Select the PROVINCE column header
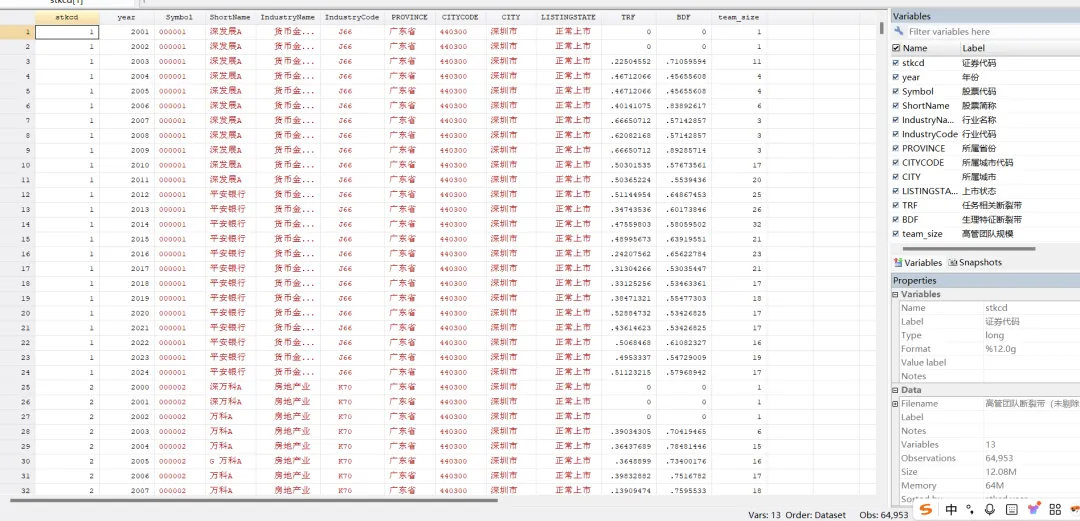Image resolution: width=1080 pixels, height=521 pixels. (x=409, y=17)
